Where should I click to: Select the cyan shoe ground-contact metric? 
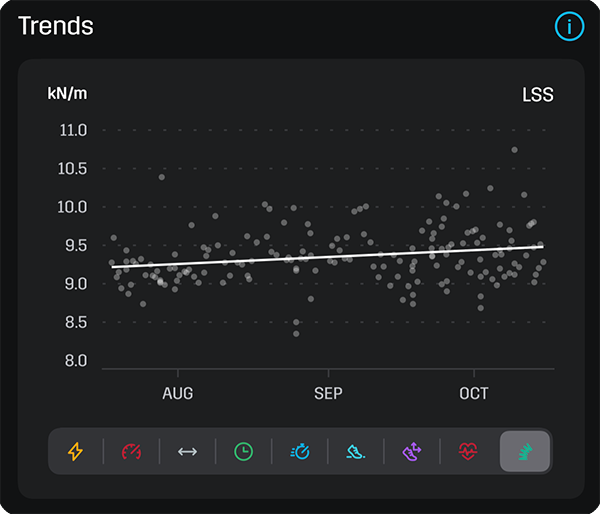(x=356, y=452)
